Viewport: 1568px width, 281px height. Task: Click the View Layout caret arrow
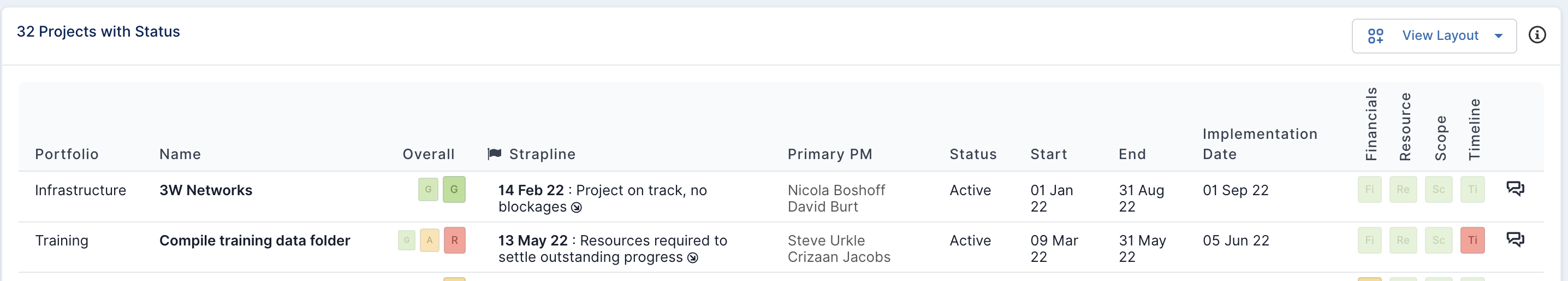pyautogui.click(x=1499, y=36)
